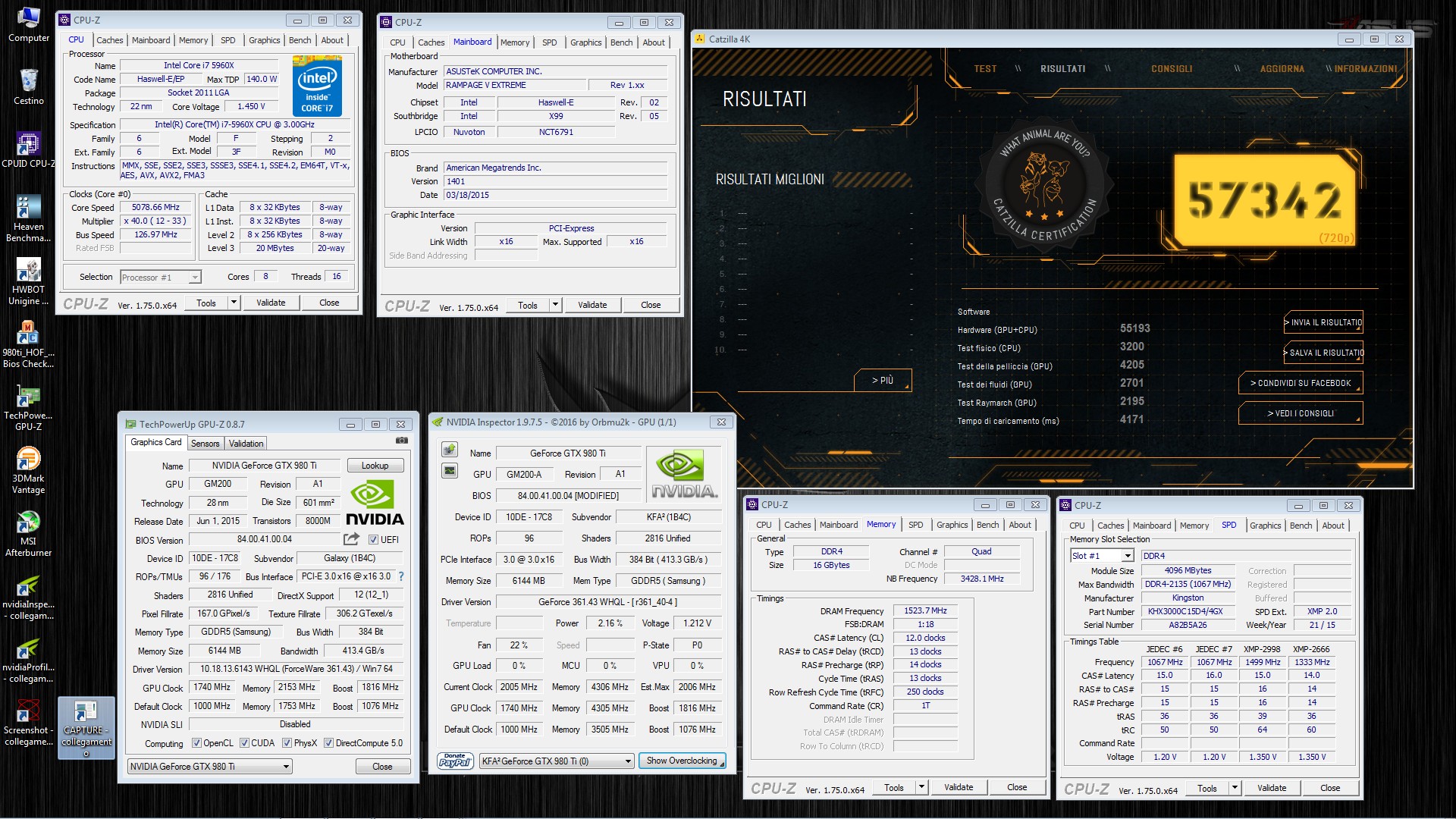Open the KFA² GeForce GTX 980 Ti dropdown in Inspector
Viewport: 1456px width, 819px height.
coord(557,761)
